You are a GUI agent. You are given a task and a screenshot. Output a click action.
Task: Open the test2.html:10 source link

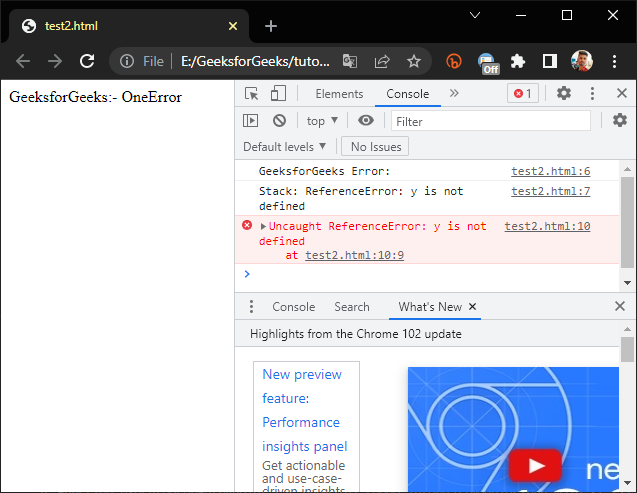[547, 226]
